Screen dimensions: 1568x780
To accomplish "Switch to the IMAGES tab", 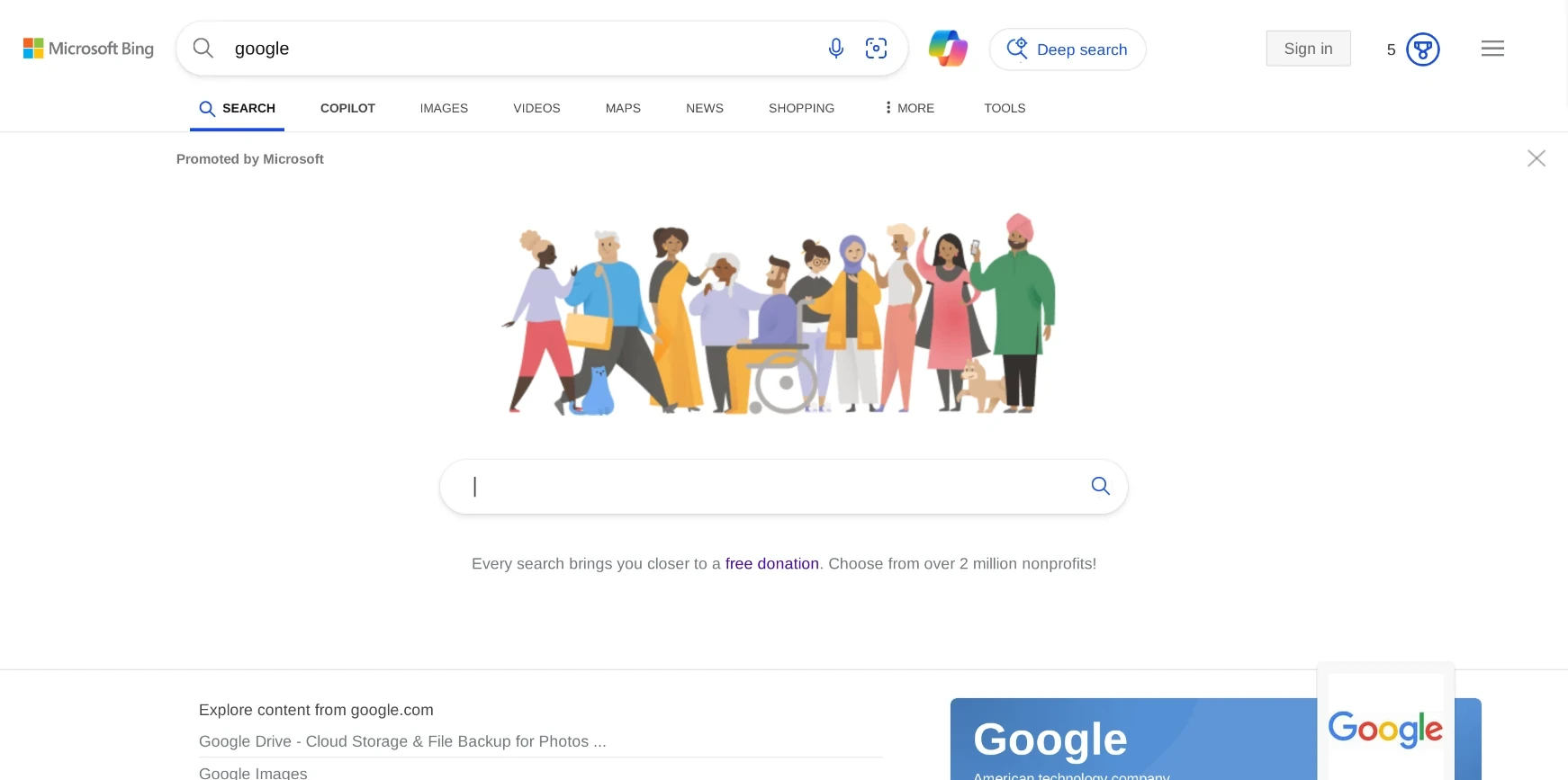I will coord(444,108).
